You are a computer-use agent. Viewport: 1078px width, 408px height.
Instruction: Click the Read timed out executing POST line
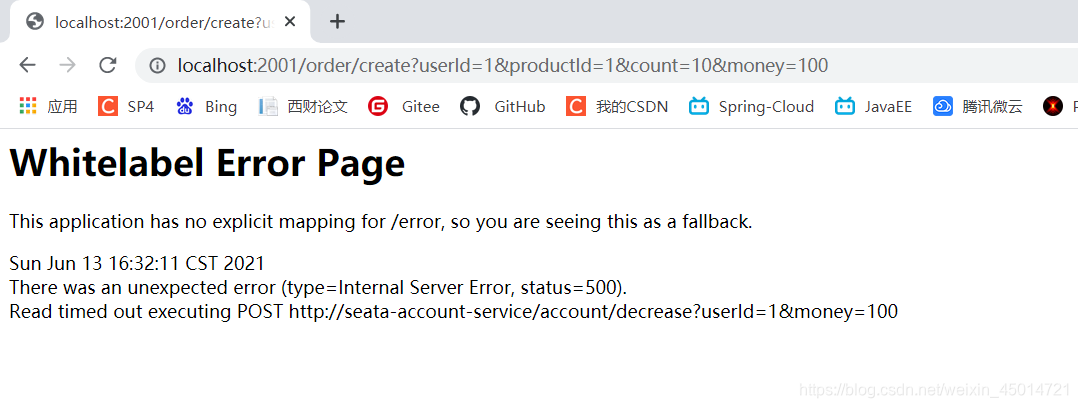point(454,312)
